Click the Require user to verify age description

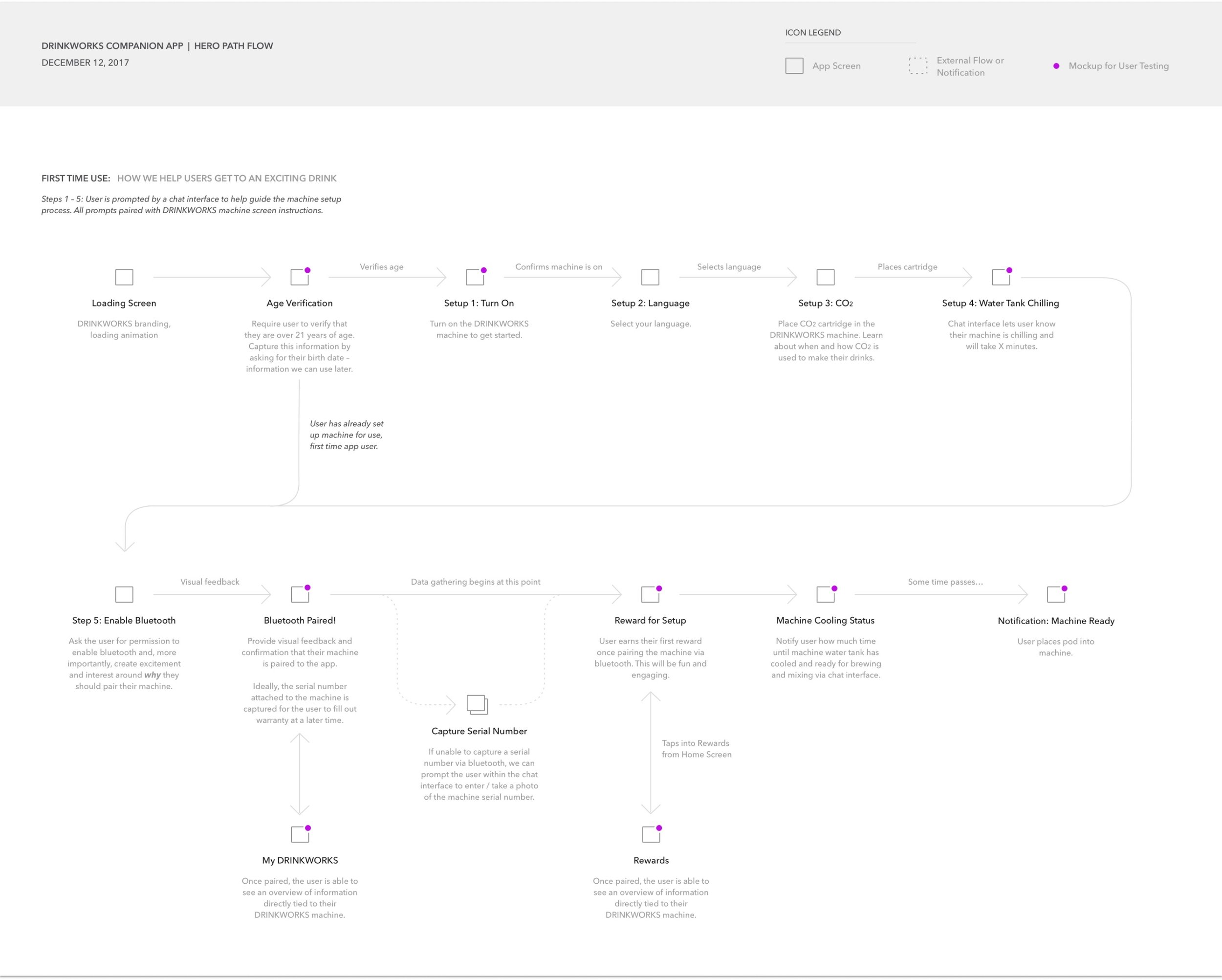coord(300,347)
